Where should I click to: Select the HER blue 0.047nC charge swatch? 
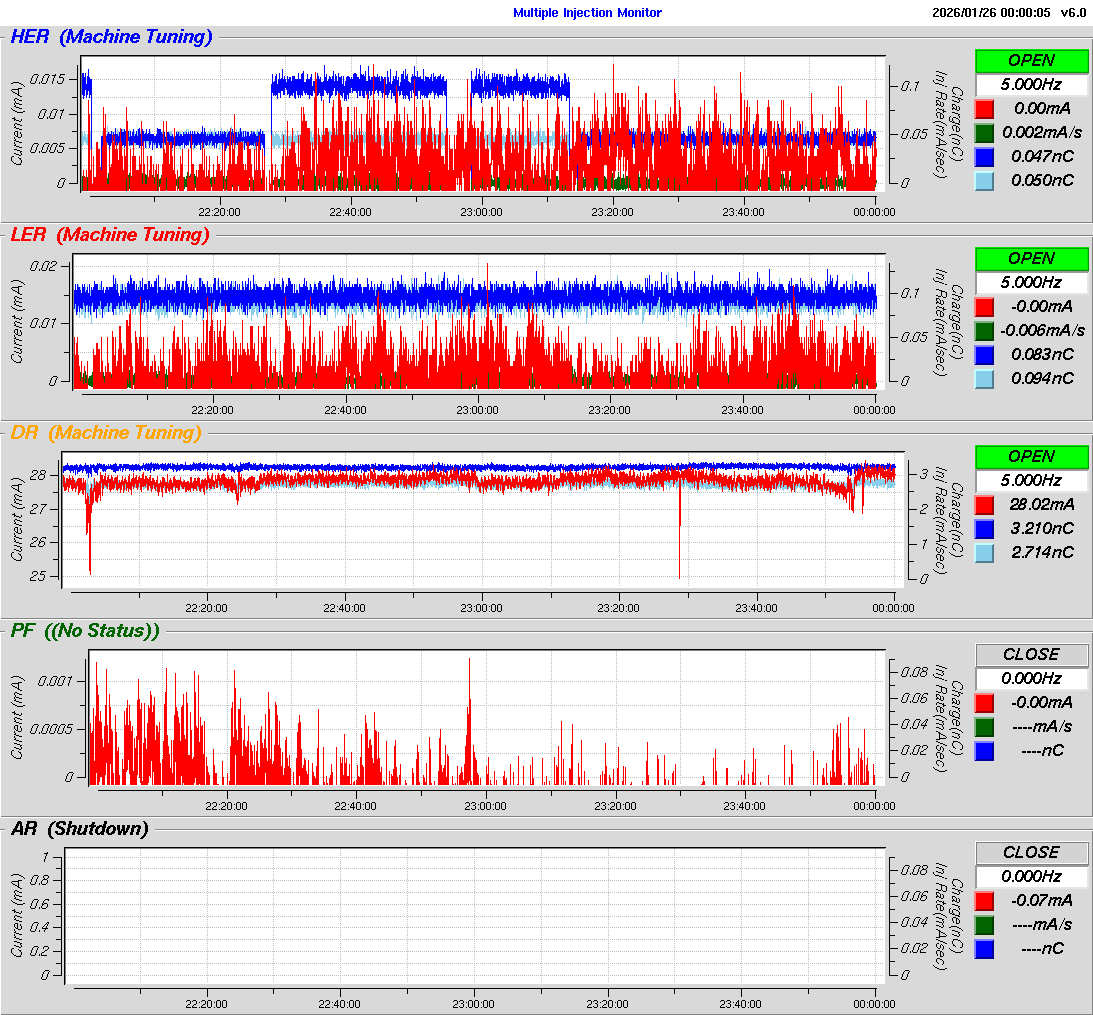[x=985, y=156]
